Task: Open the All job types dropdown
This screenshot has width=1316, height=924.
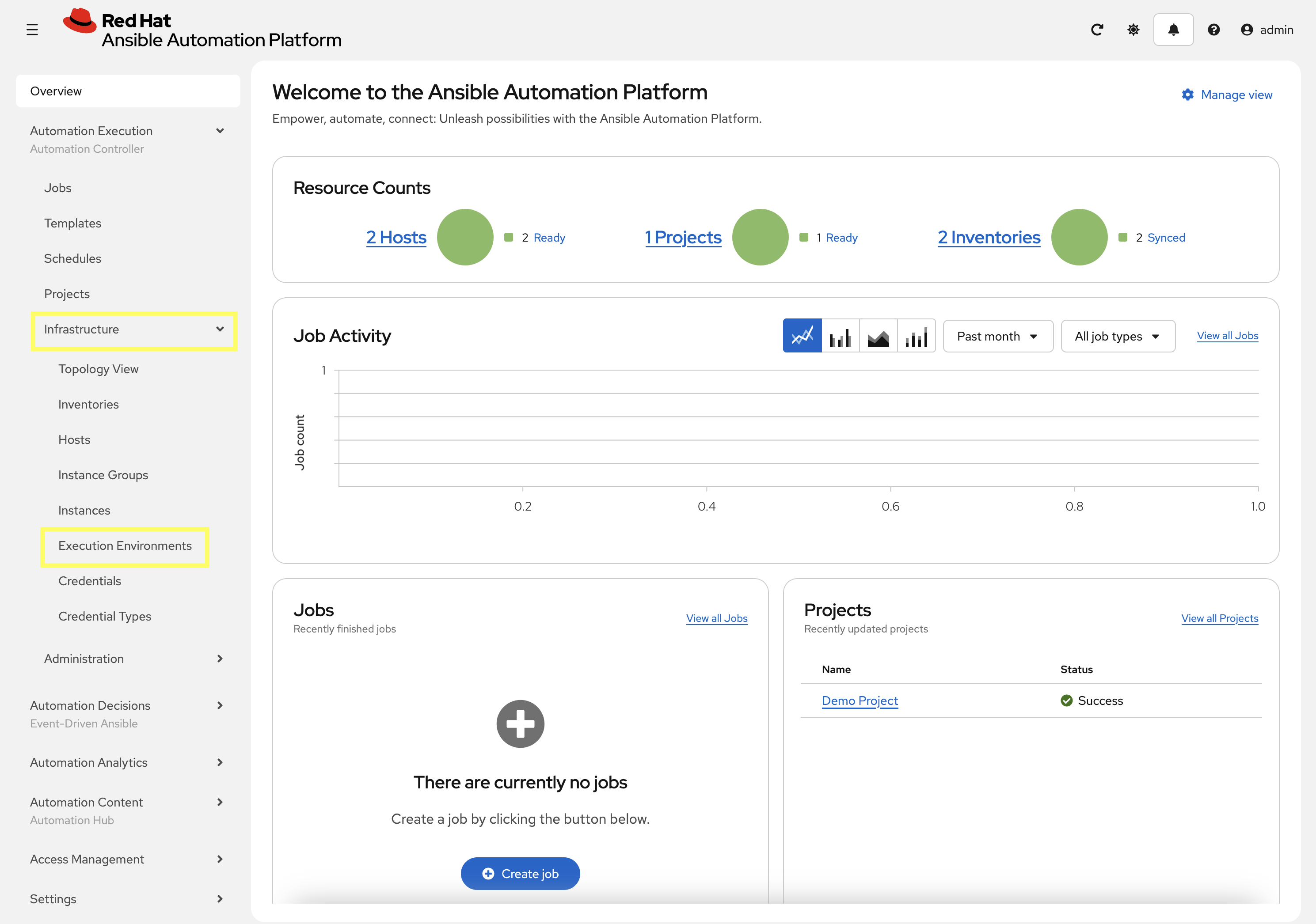Action: 1117,336
